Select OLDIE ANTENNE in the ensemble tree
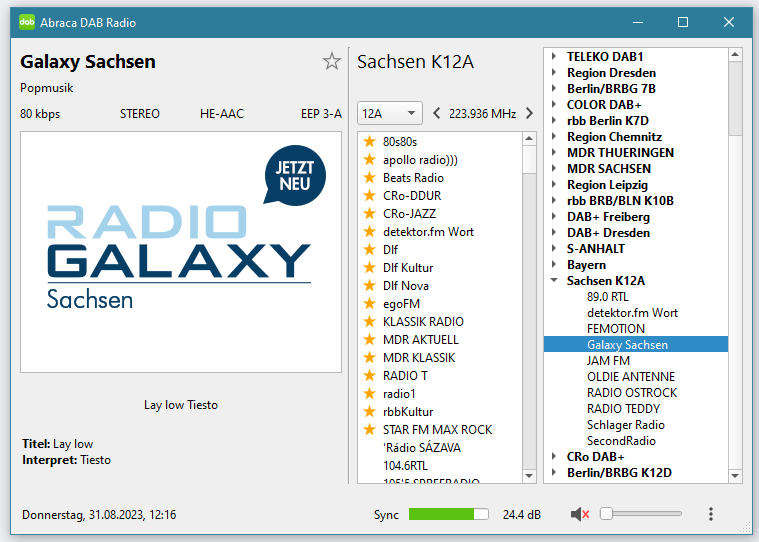The height and width of the screenshot is (542, 759). point(630,377)
